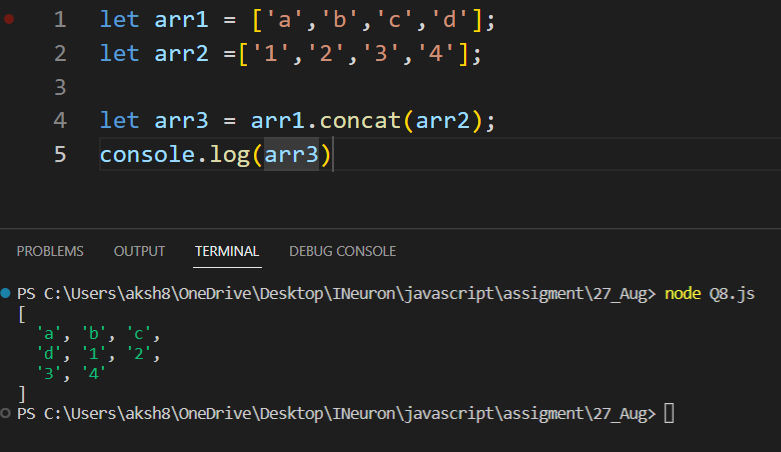Viewport: 781px width, 452px height.
Task: Open the PROBLEMS panel tab
Action: (x=50, y=251)
